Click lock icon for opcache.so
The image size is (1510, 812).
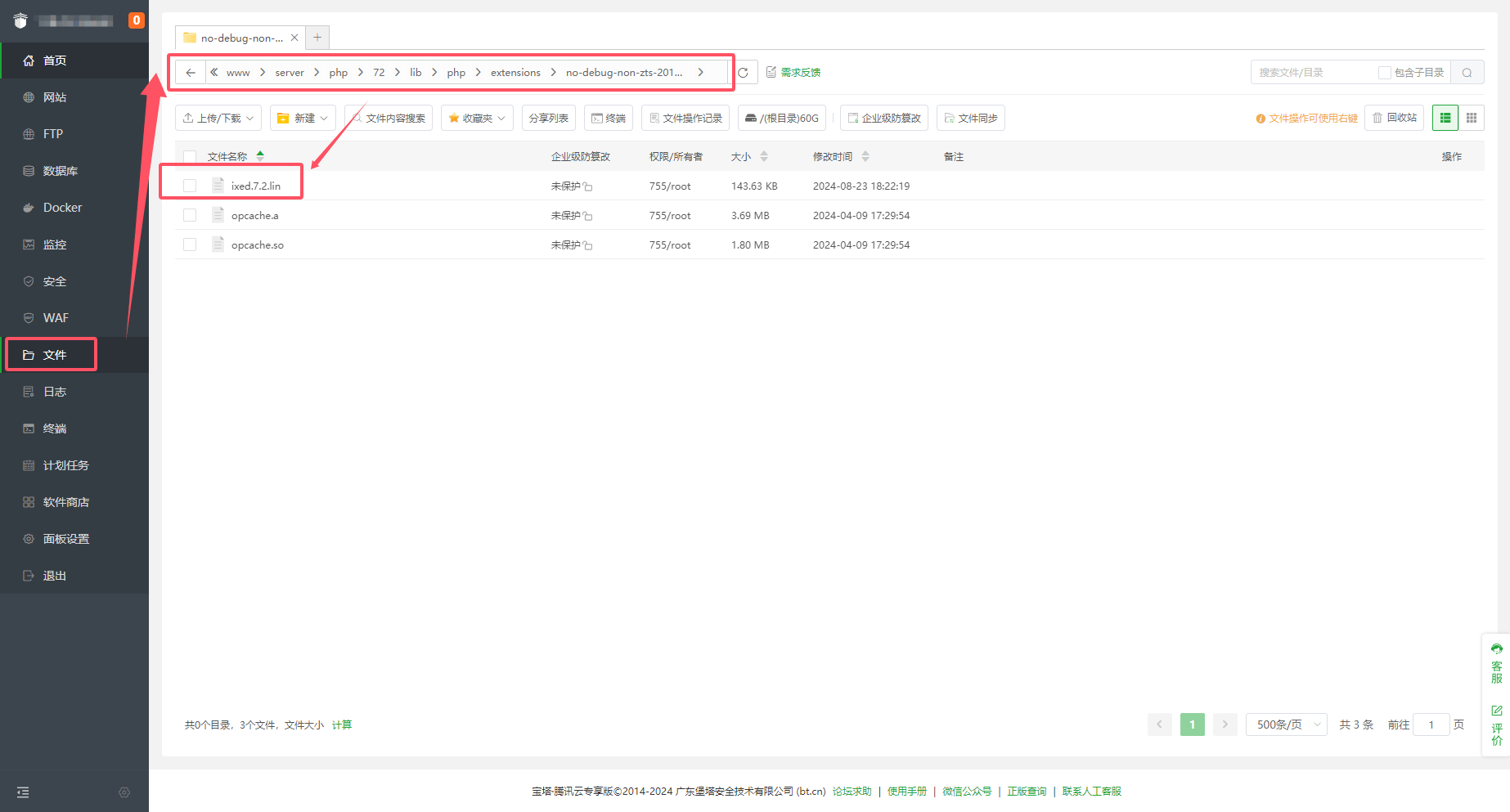tap(587, 245)
